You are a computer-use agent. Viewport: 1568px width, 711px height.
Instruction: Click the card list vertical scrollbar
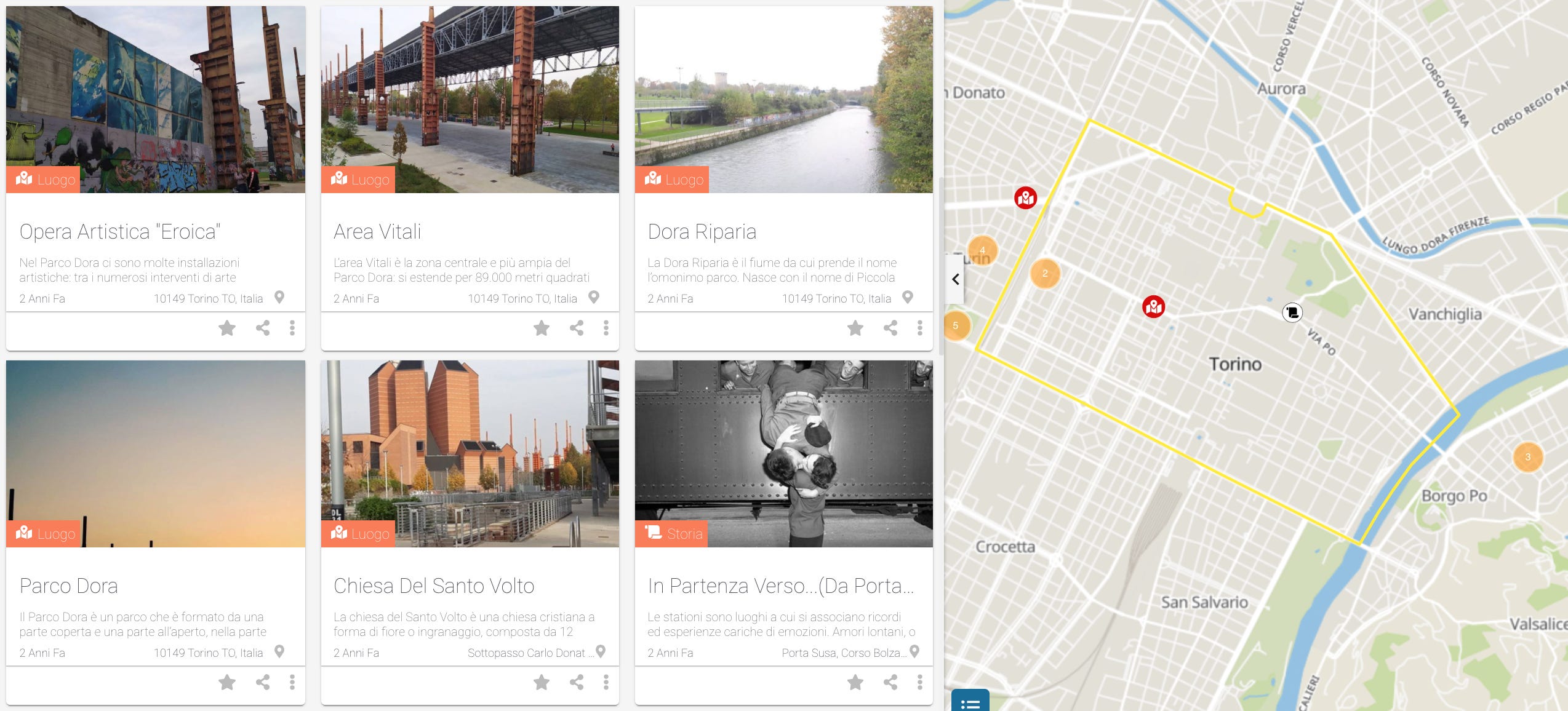coord(940,264)
